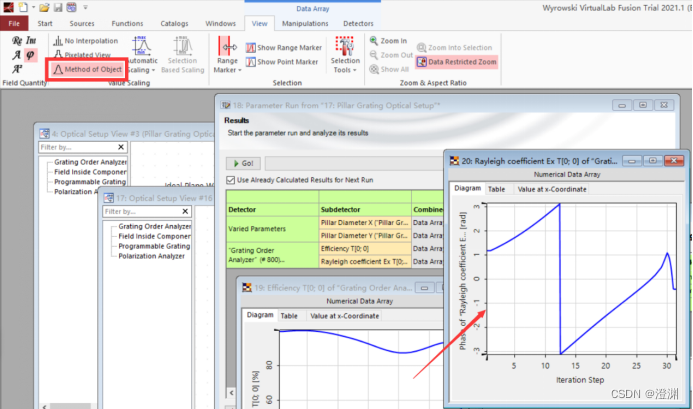693x409 pixels.
Task: Open Range Marker dropdown
Action: coord(227,55)
